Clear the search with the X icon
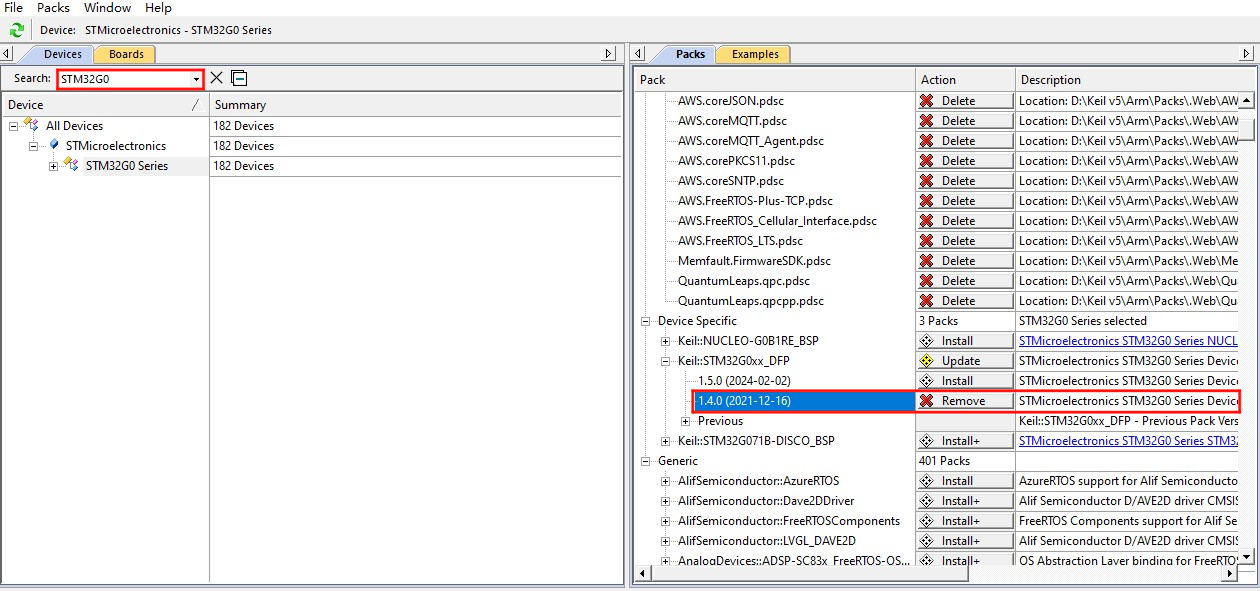This screenshot has height=591, width=1260. tap(216, 78)
